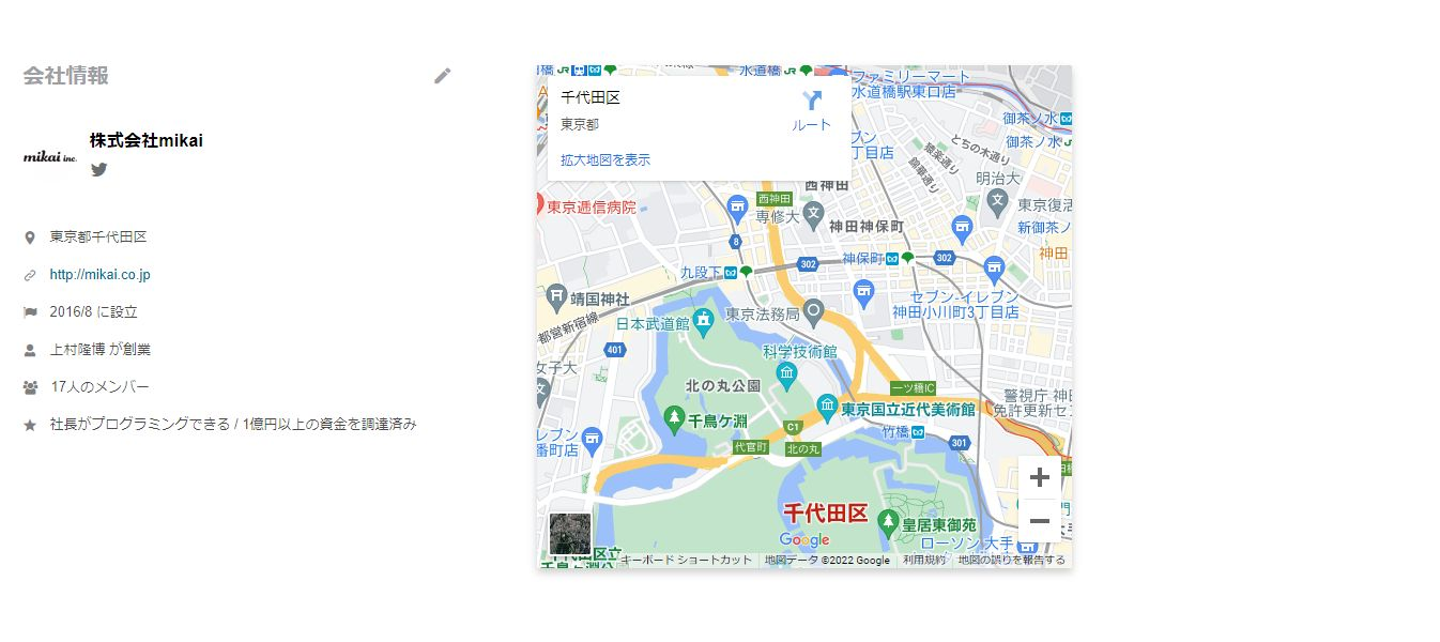Viewport: 1440px width, 642px height.
Task: Click the group icon beside 17人のメンバー
Action: click(30, 387)
